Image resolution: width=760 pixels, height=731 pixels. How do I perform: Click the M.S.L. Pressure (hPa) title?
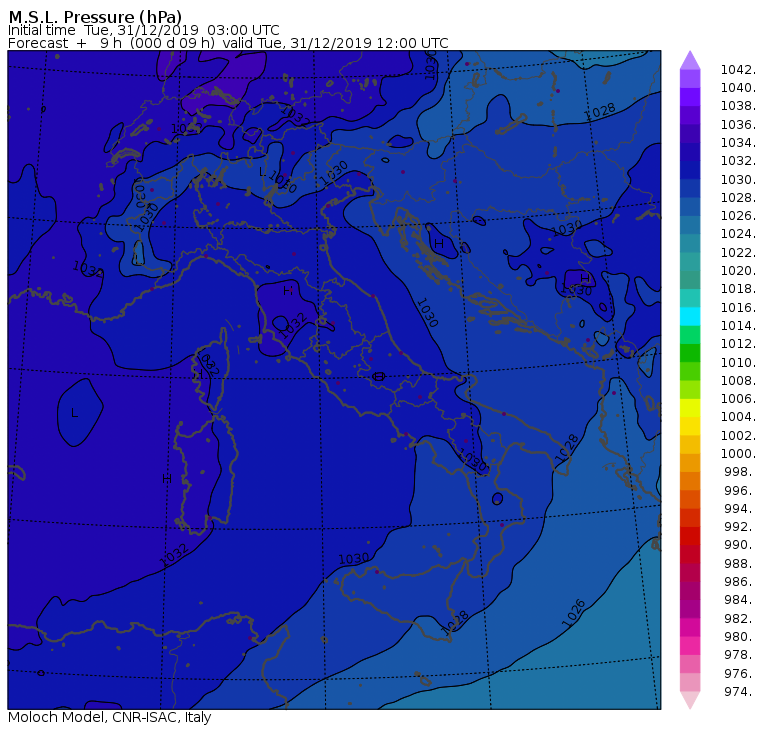click(95, 16)
